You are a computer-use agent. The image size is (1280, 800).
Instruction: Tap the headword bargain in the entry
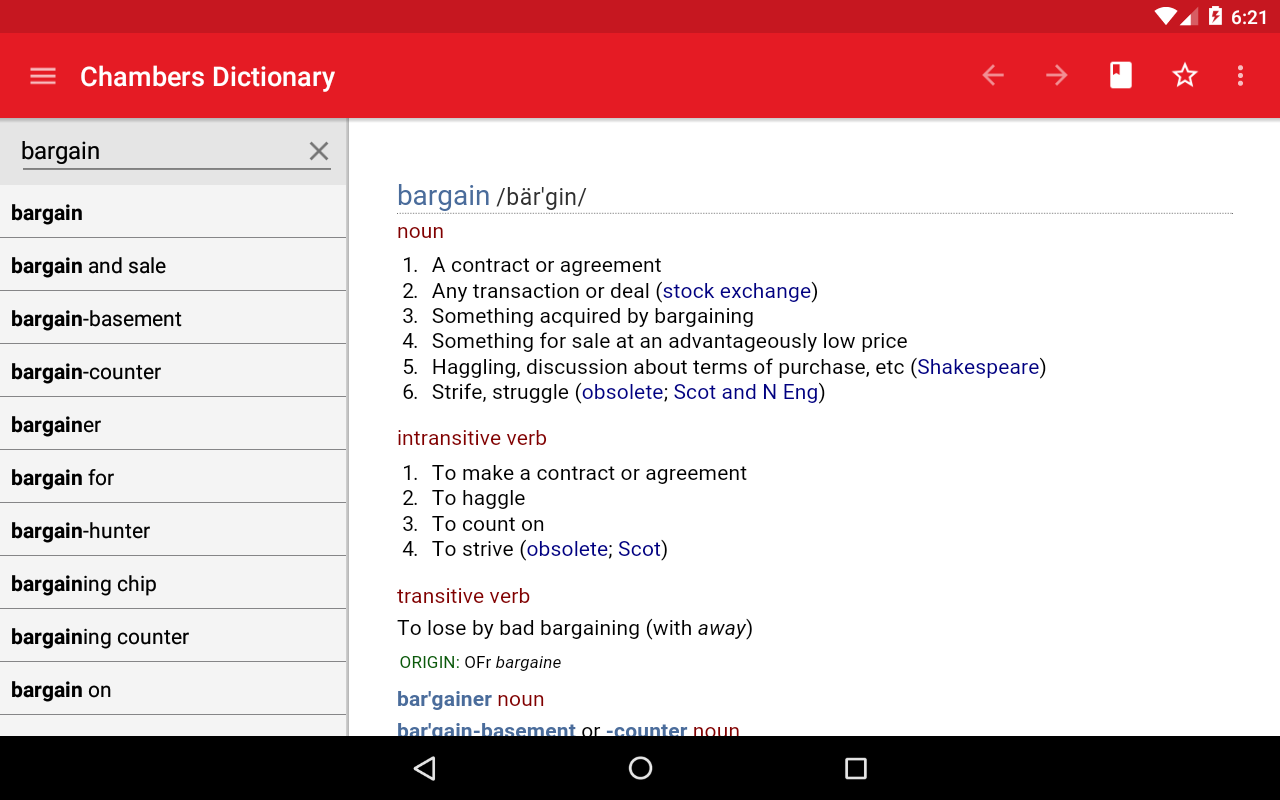coord(443,195)
